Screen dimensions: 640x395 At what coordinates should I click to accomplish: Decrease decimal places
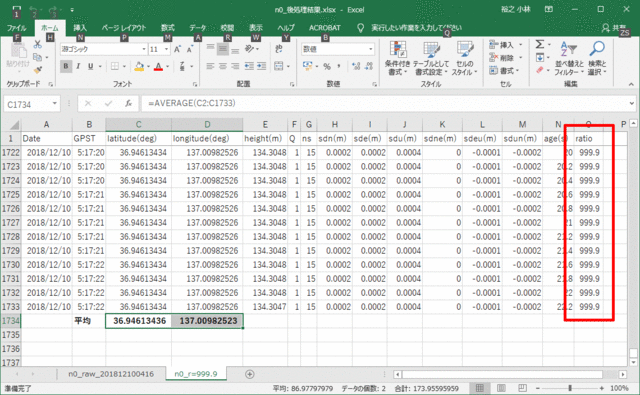[369, 66]
